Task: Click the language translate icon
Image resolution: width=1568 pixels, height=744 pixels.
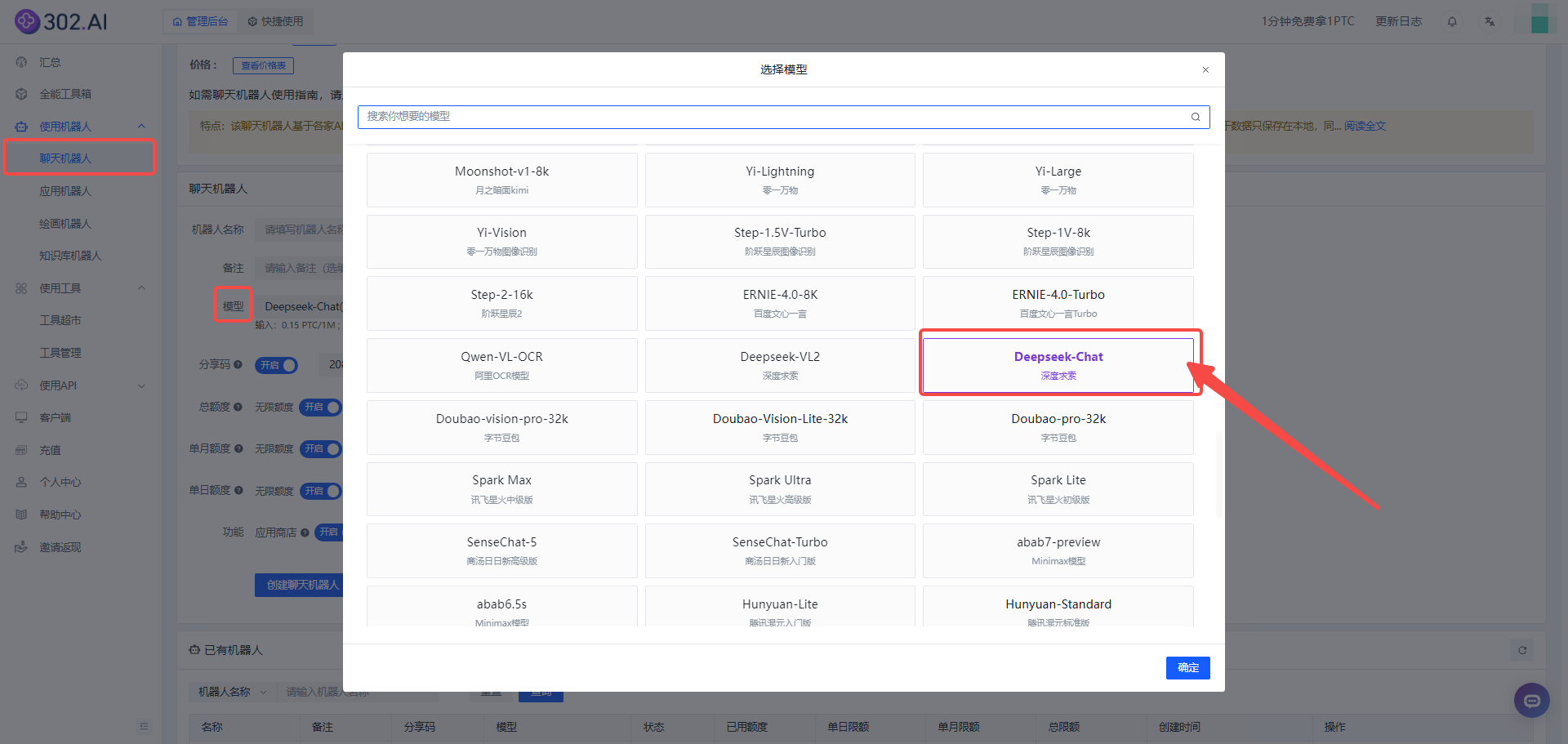Action: (1490, 21)
